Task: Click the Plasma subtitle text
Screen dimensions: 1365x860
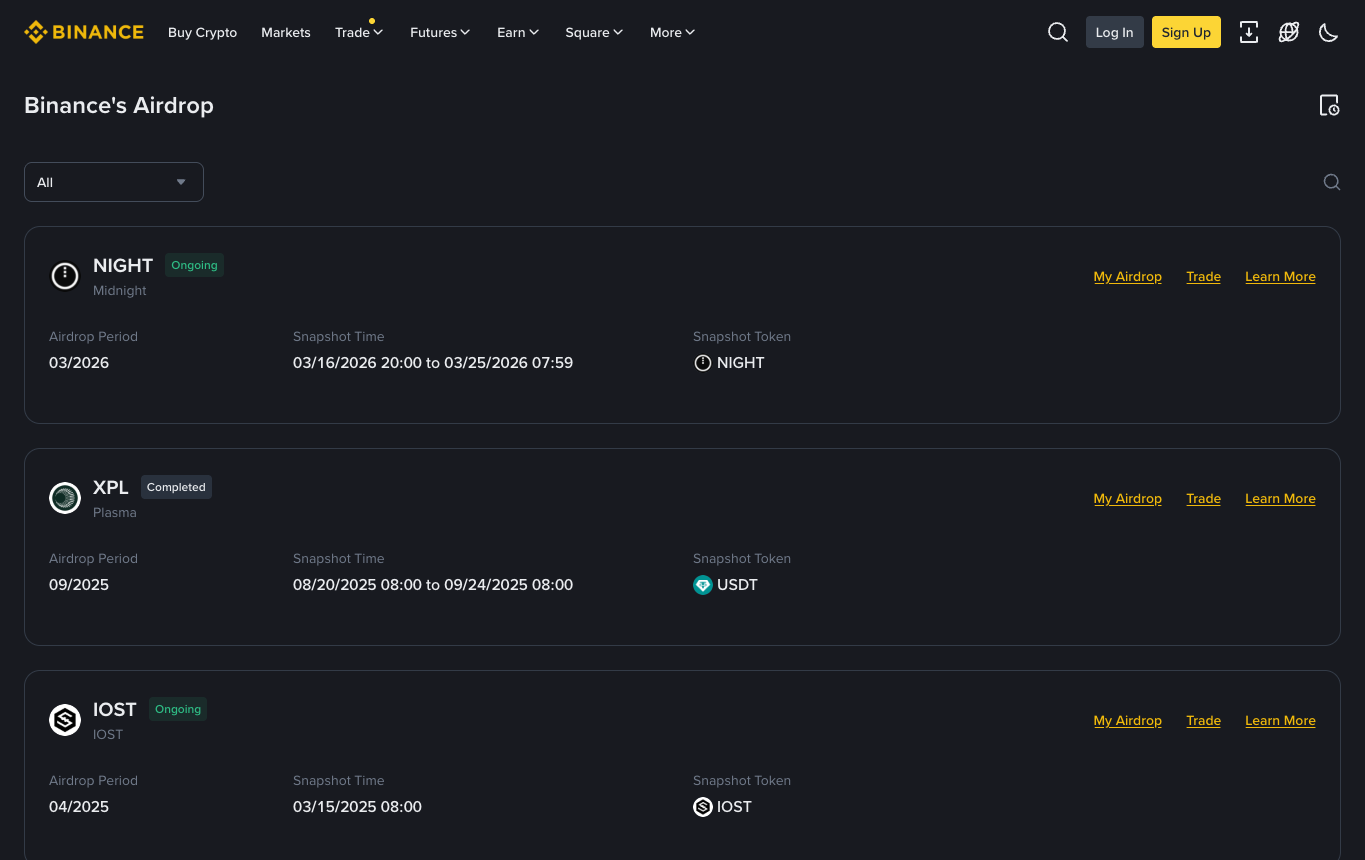Action: pos(115,513)
